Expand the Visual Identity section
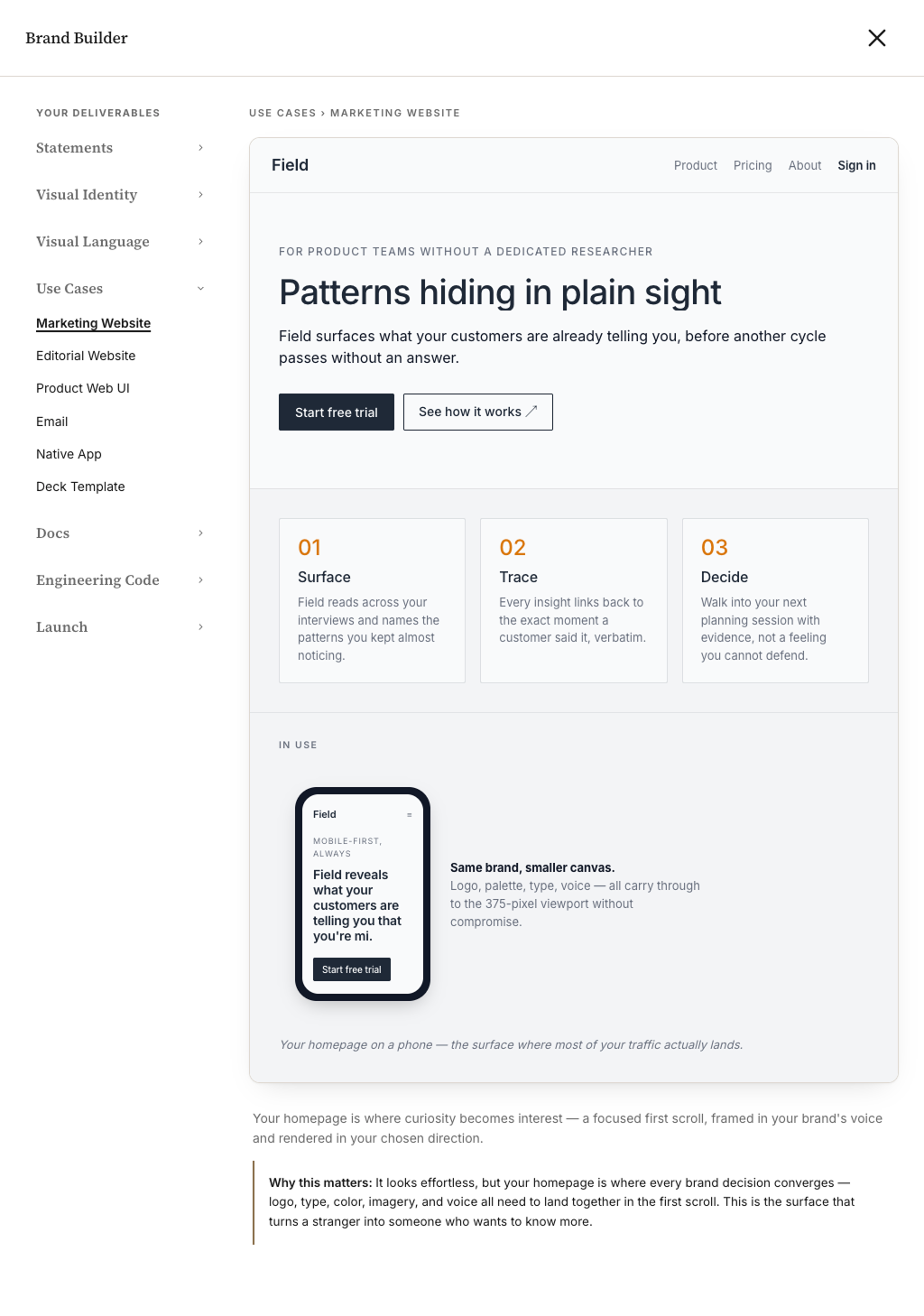 [120, 195]
